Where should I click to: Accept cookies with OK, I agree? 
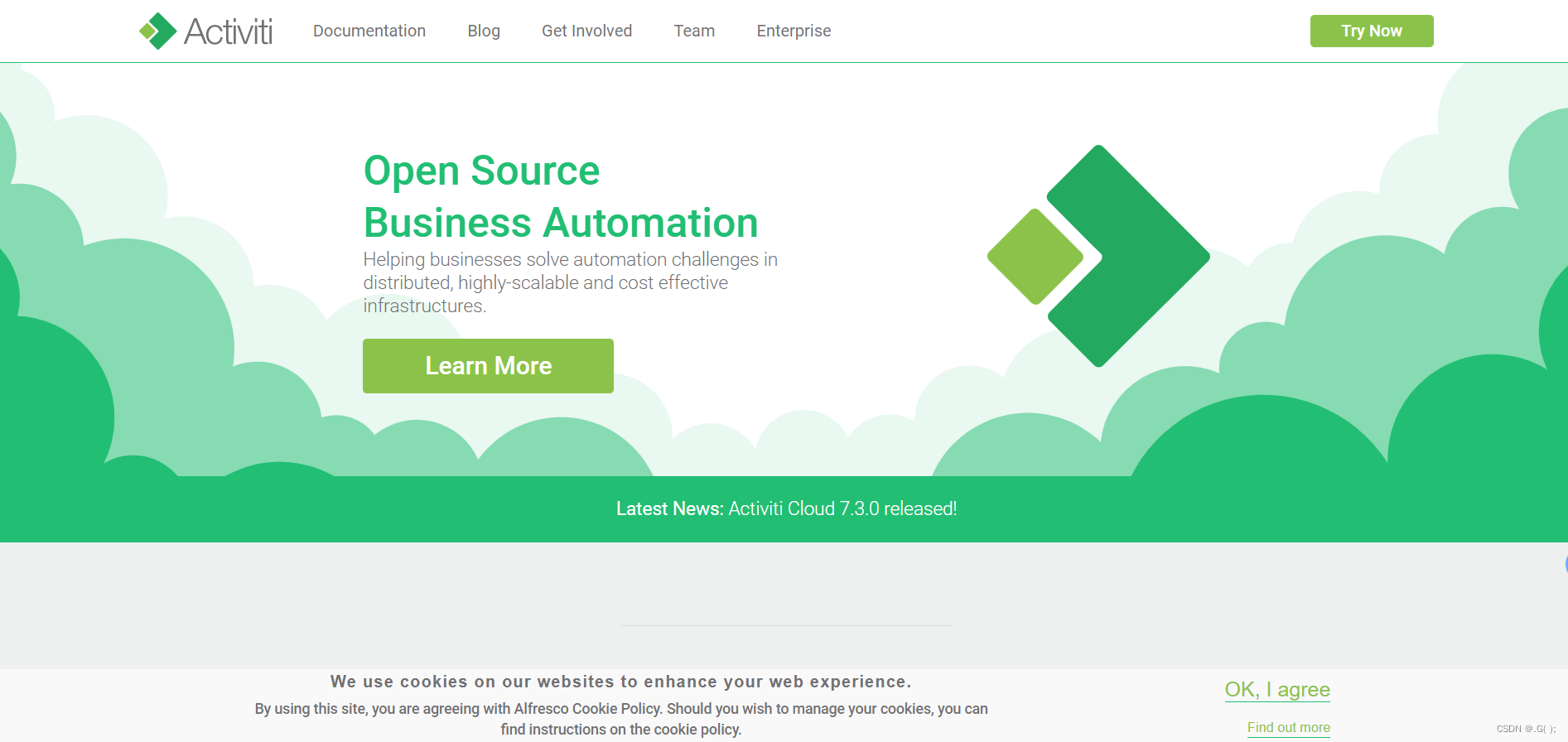(1277, 690)
